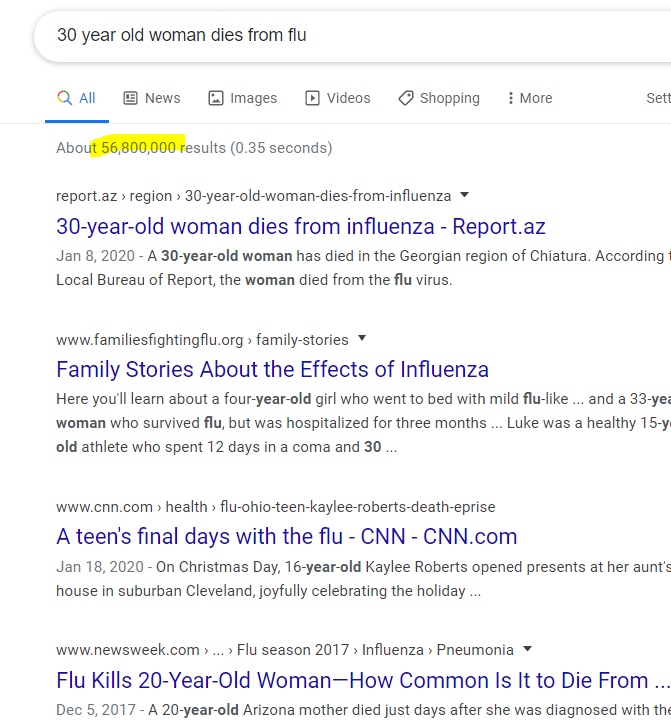Click the Images tab picture icon

(216, 98)
